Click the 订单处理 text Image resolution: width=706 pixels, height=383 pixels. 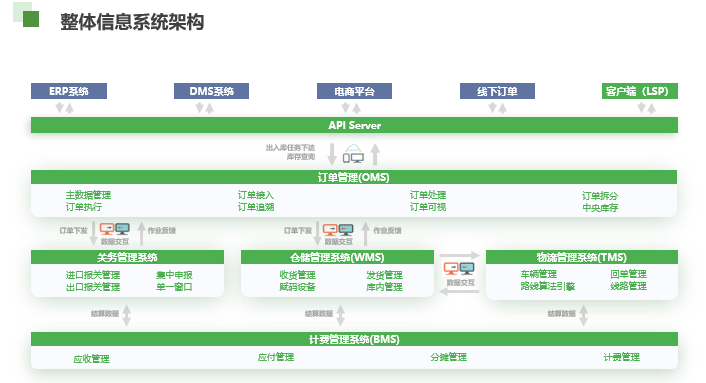(x=428, y=195)
